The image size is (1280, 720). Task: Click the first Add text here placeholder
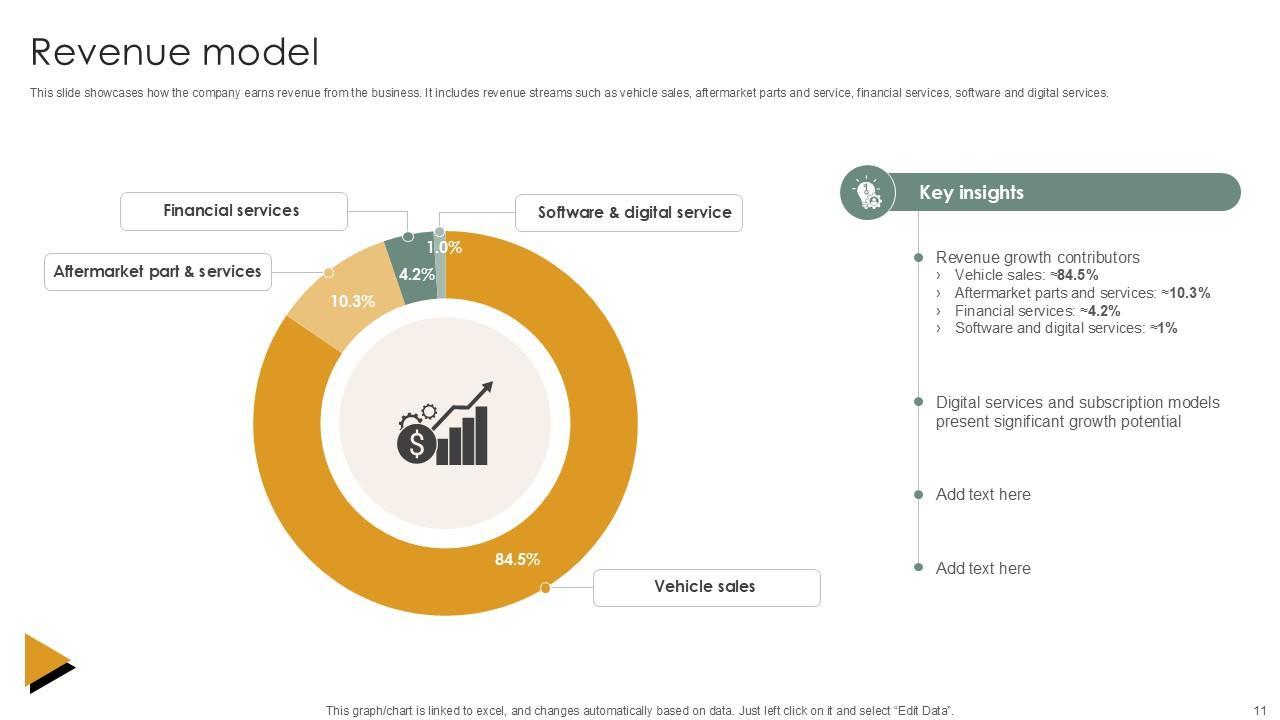pos(983,494)
